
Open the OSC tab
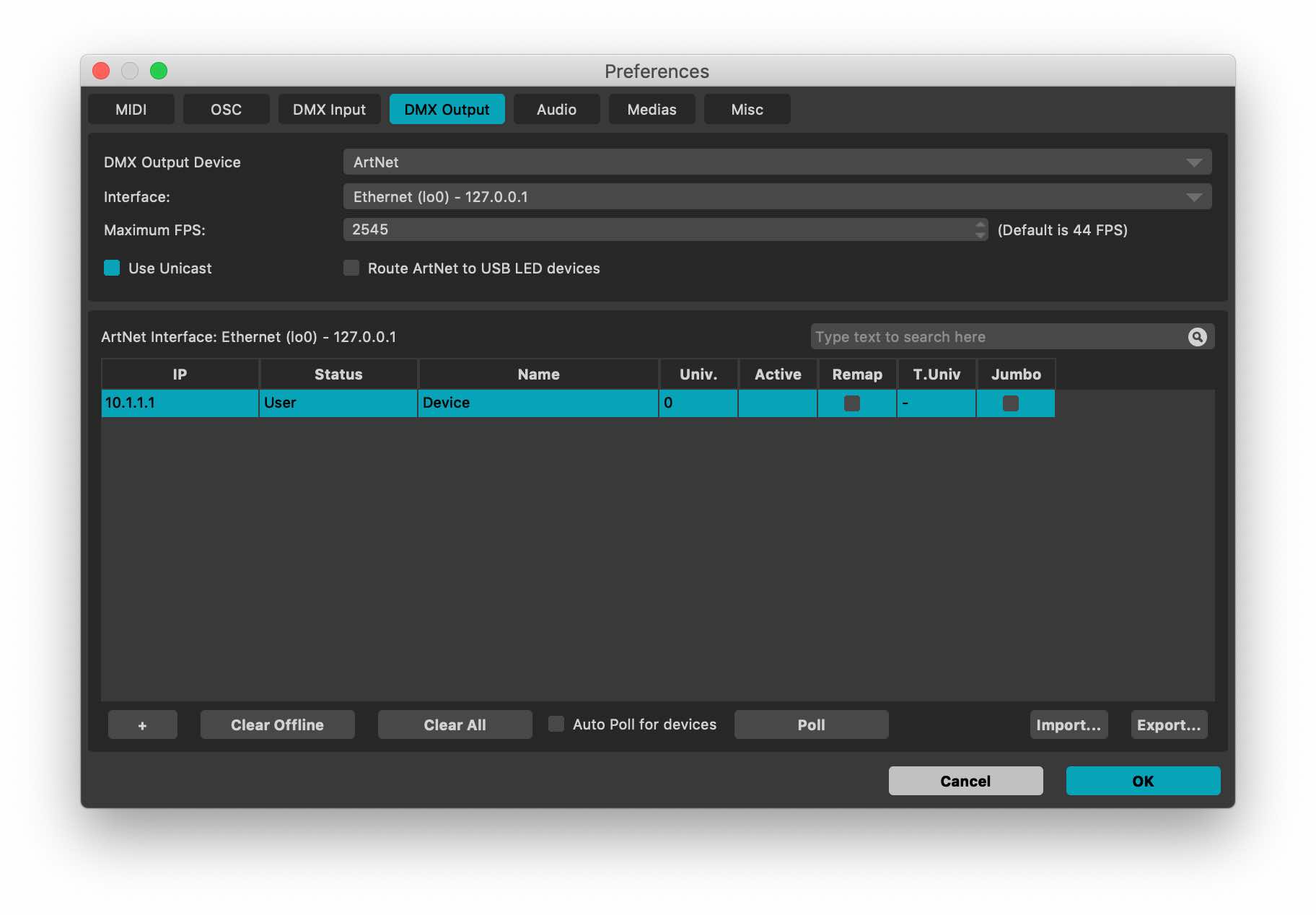click(227, 109)
